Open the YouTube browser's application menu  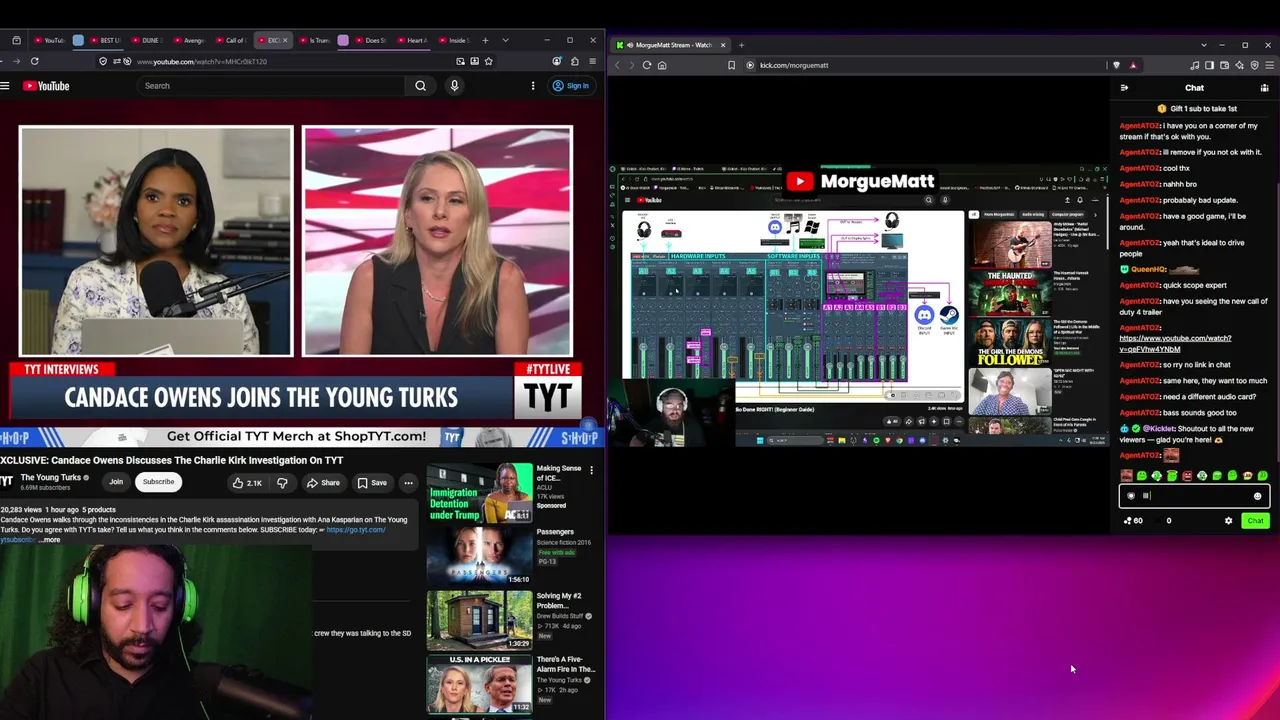pyautogui.click(x=594, y=61)
